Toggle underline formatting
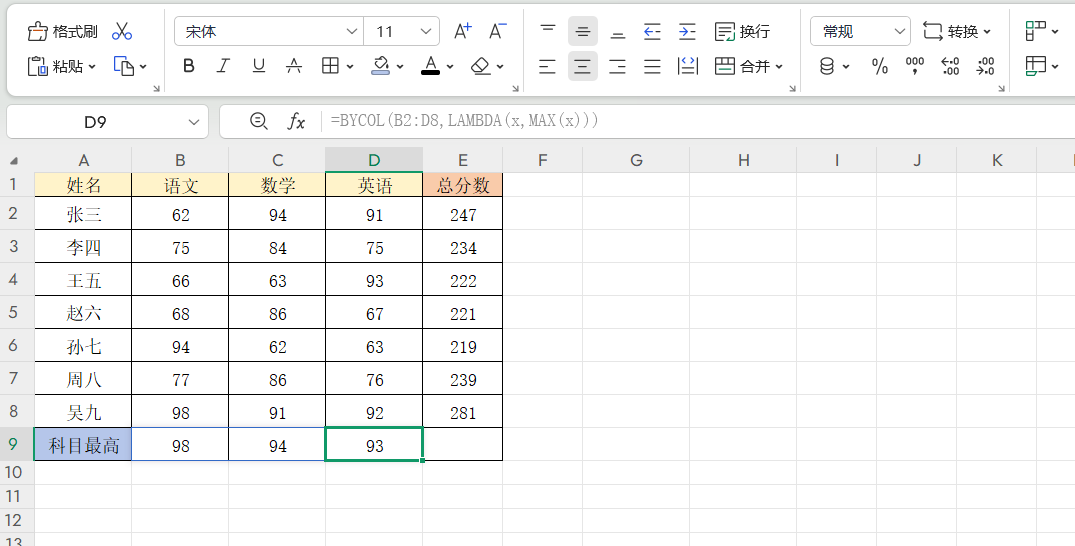This screenshot has height=546, width=1075. click(x=259, y=67)
